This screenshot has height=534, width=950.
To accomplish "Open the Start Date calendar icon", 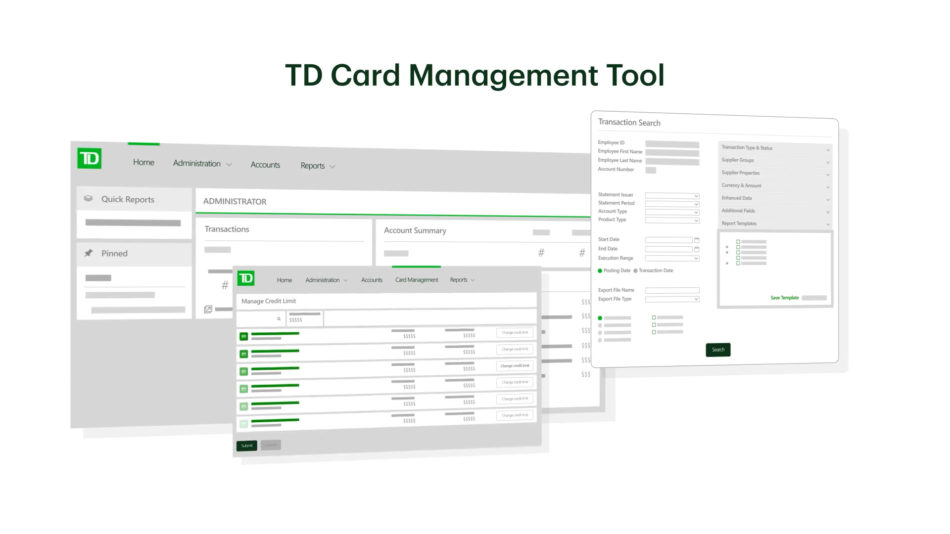I will point(697,240).
